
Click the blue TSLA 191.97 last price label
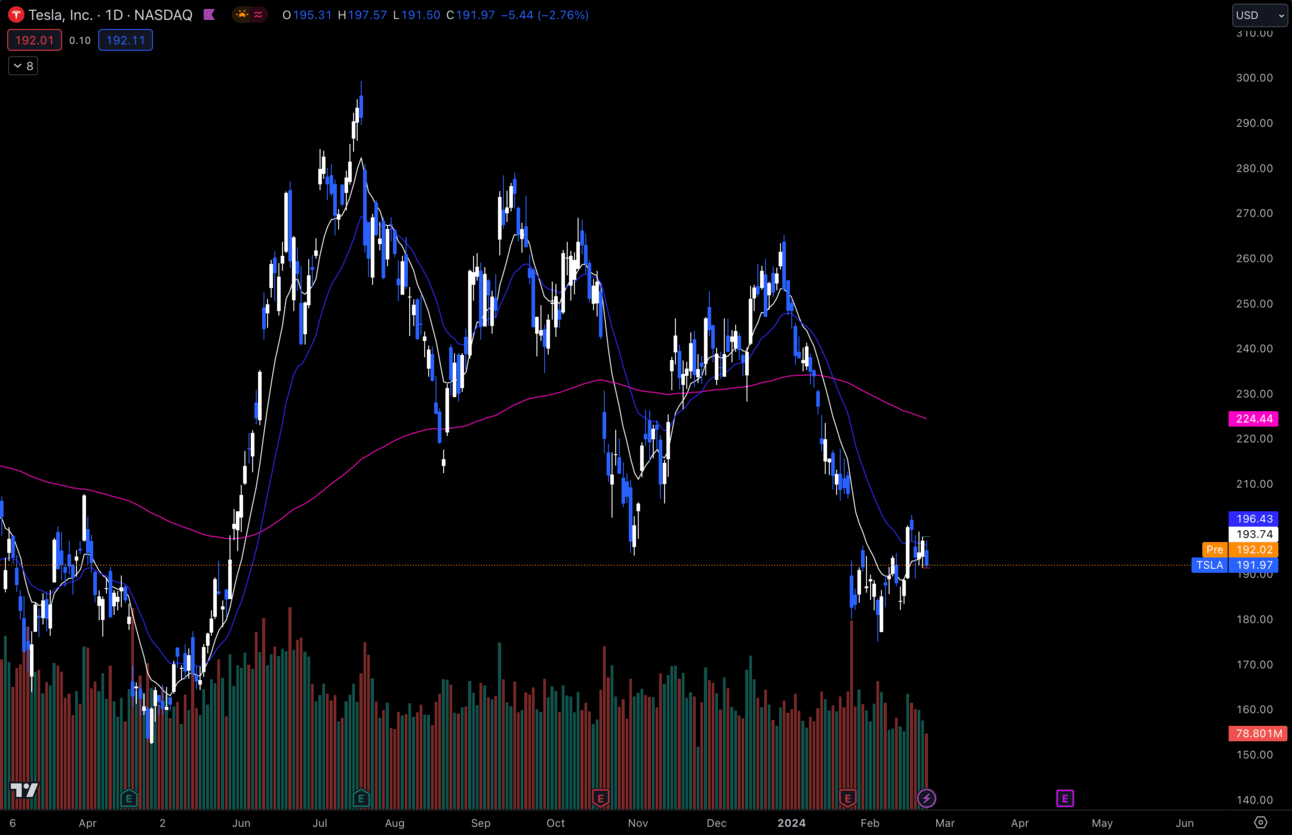tap(1235, 565)
